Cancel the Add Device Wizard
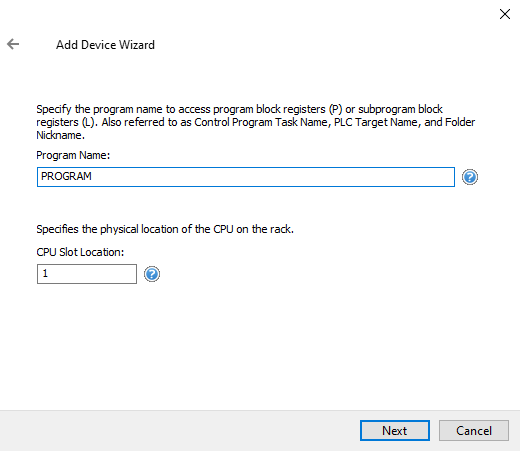The image size is (521, 452). click(x=474, y=431)
